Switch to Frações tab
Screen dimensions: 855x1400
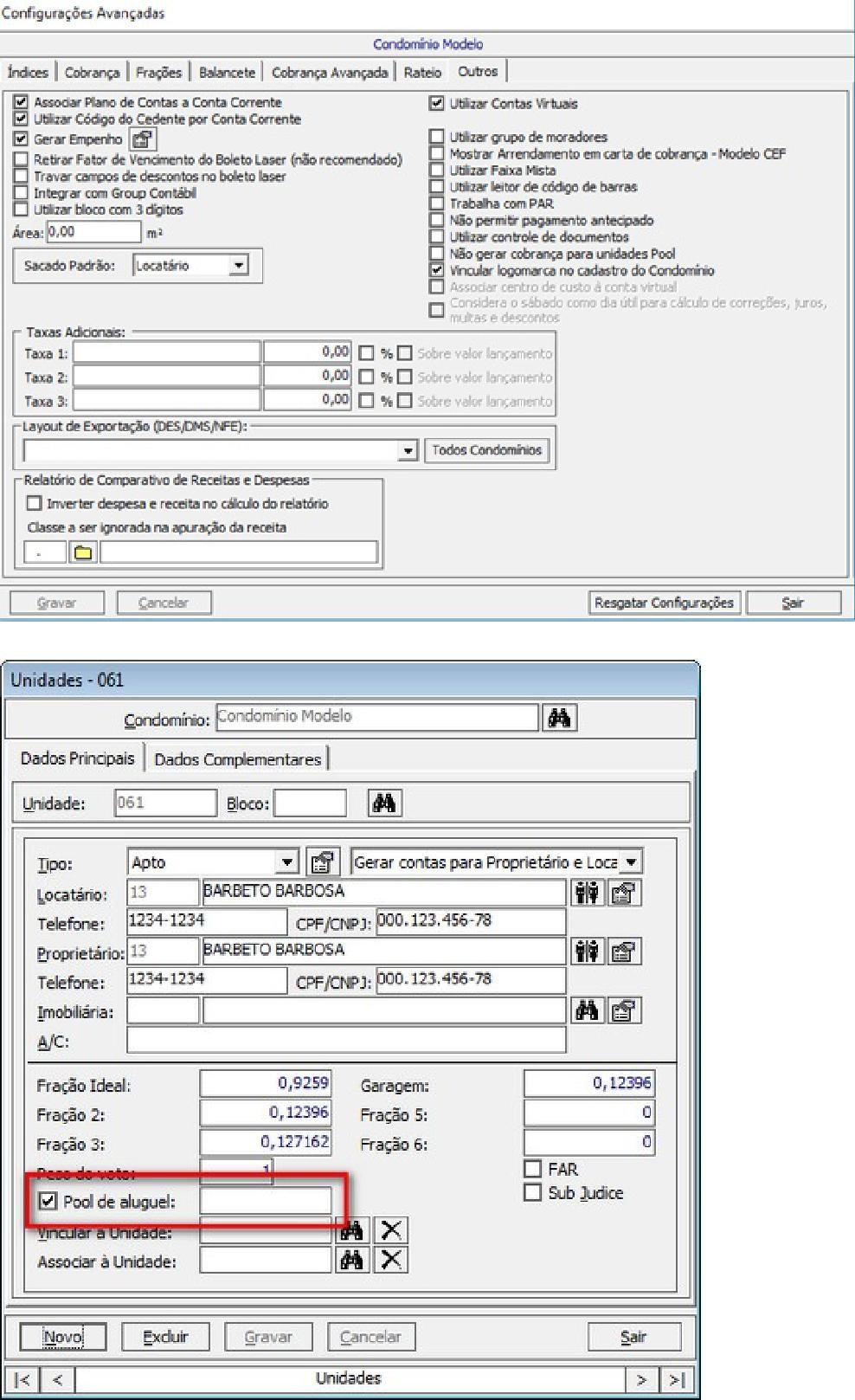tap(158, 73)
